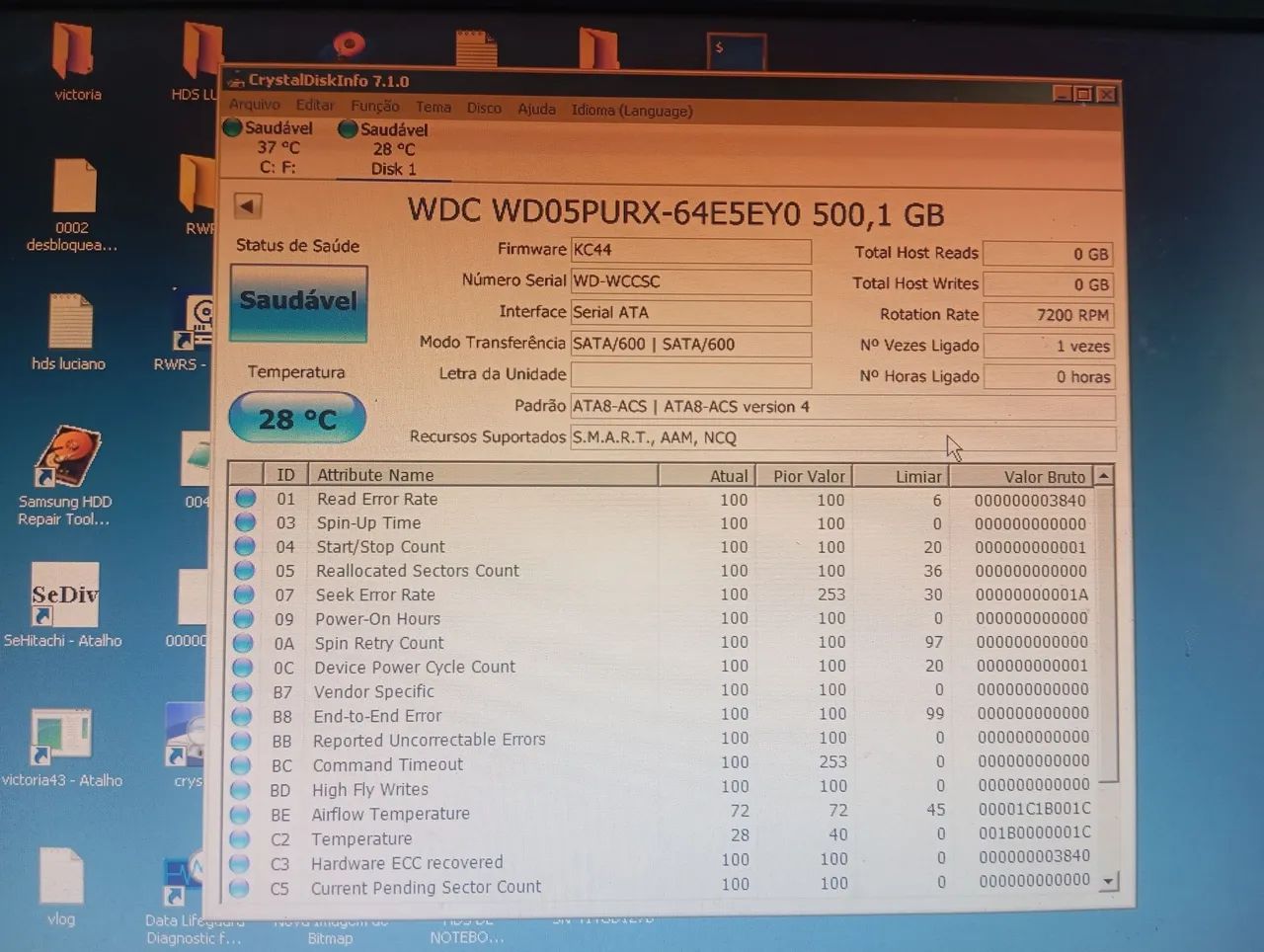
Task: Click the Recursos Suportados field
Action: [x=843, y=437]
